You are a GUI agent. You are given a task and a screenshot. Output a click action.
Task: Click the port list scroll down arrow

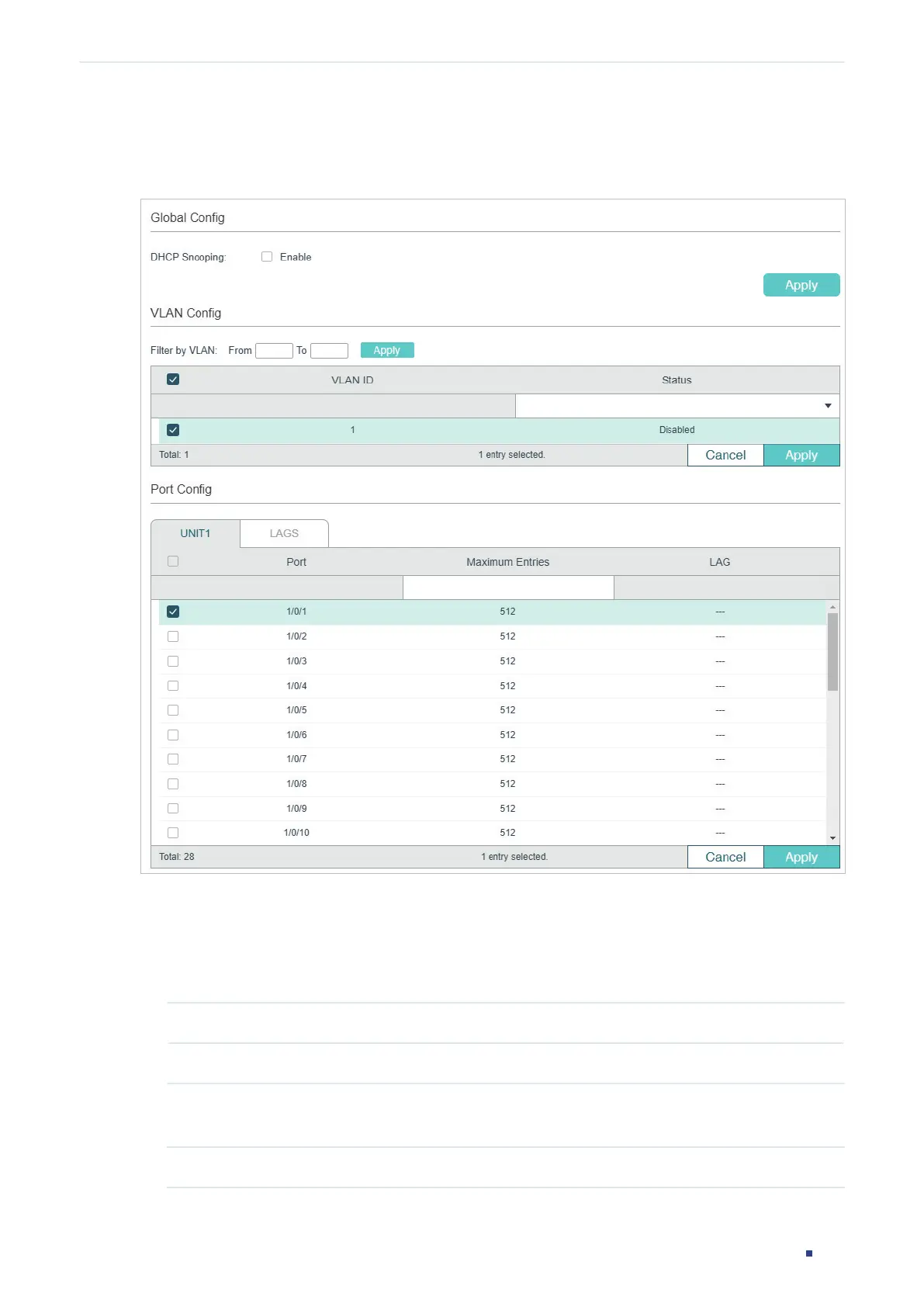tap(832, 838)
